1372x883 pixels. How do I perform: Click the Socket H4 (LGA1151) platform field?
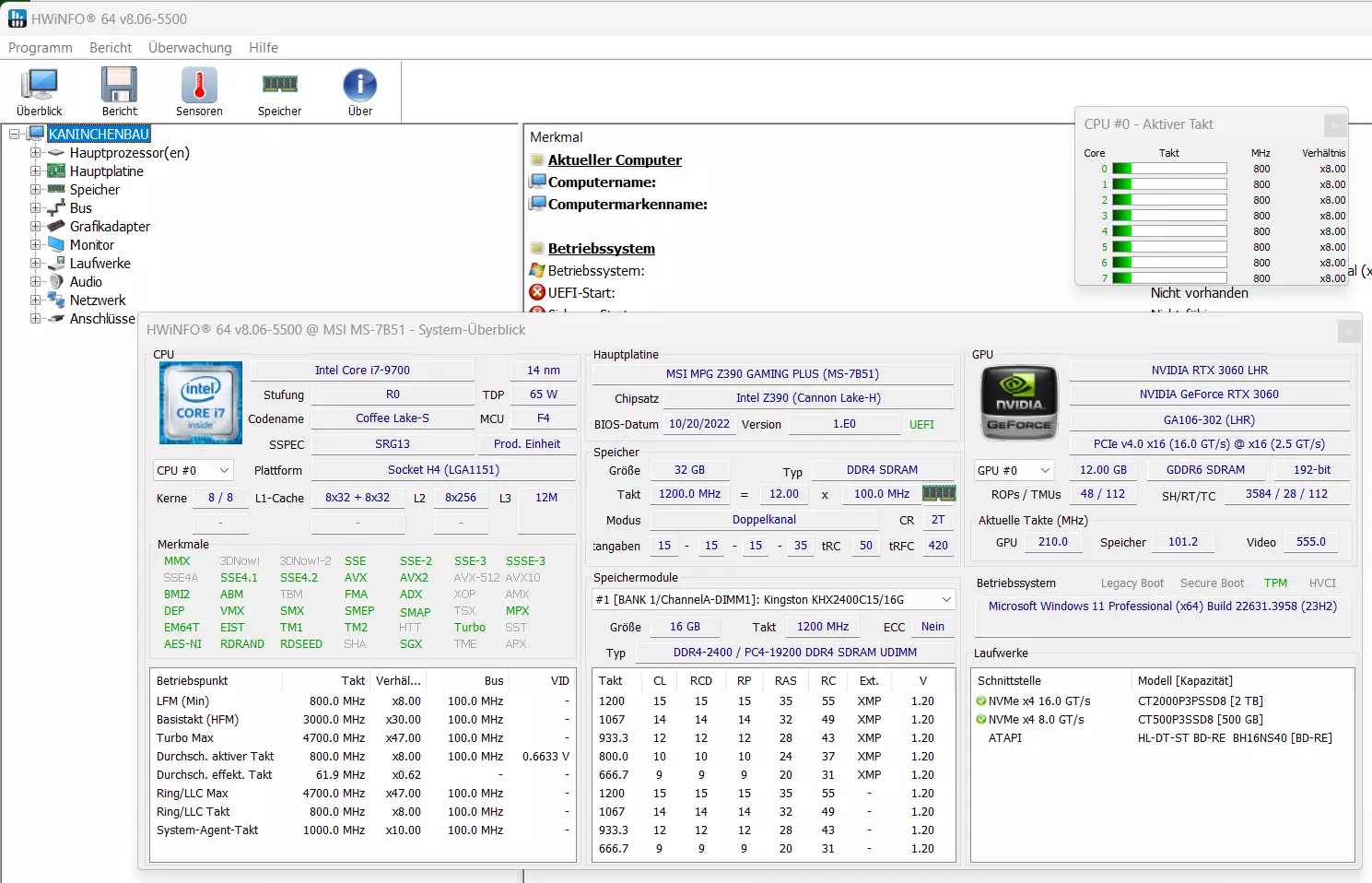[443, 470]
